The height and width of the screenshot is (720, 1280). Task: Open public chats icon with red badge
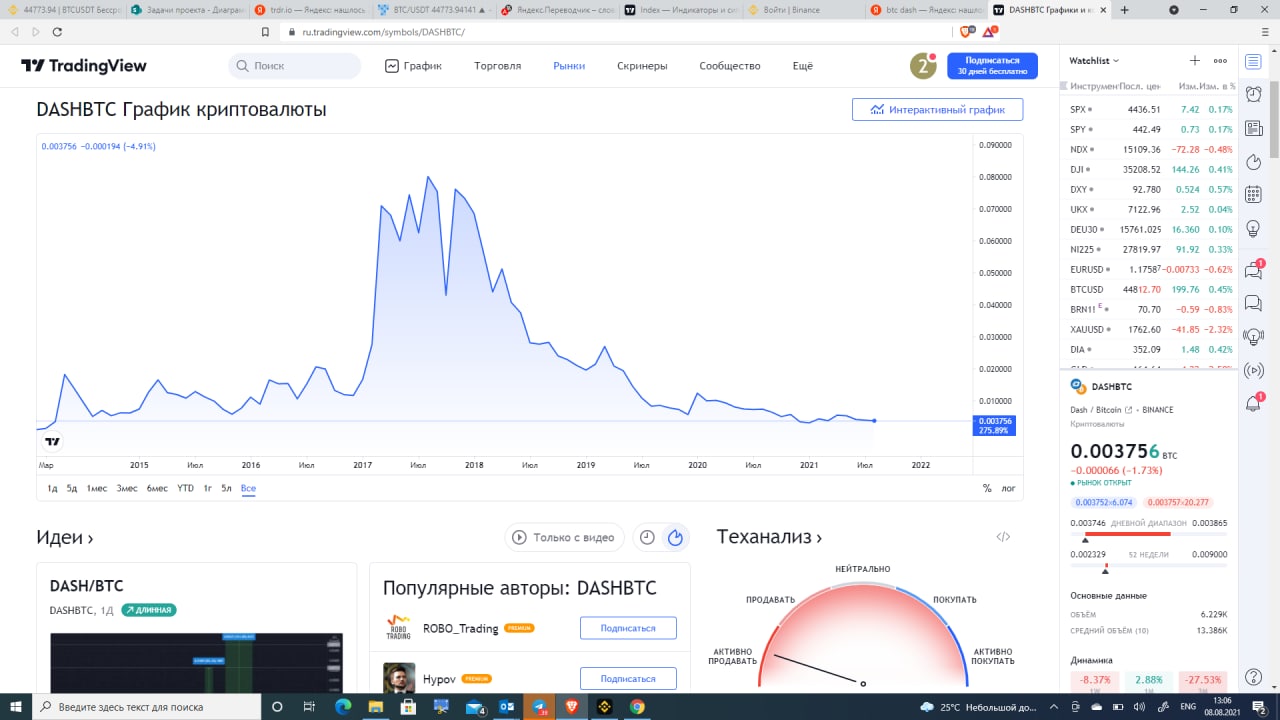[x=1253, y=270]
